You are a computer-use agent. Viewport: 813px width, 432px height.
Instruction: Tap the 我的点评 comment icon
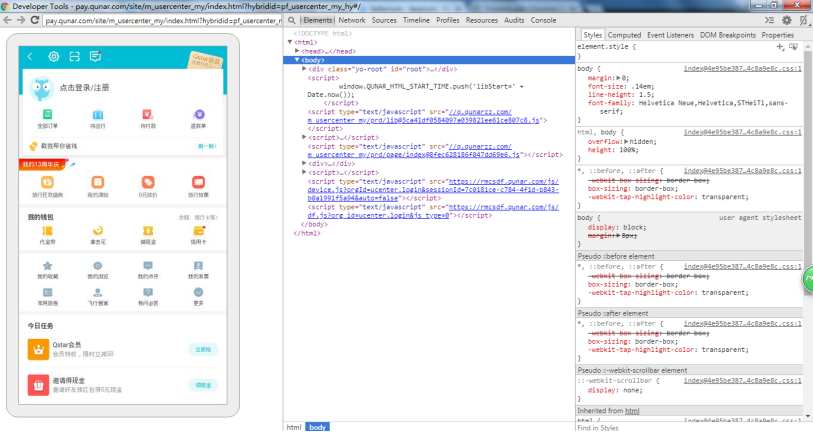[148, 266]
